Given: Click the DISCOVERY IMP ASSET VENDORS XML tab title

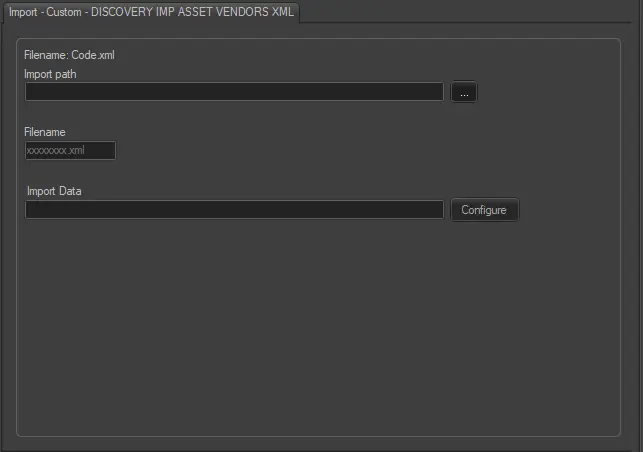Looking at the screenshot, I should tap(192, 11).
